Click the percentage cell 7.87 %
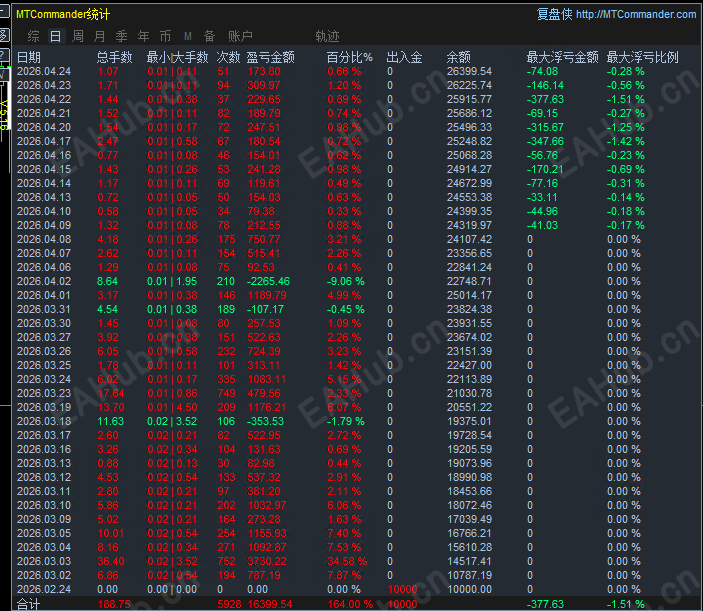 [344, 575]
